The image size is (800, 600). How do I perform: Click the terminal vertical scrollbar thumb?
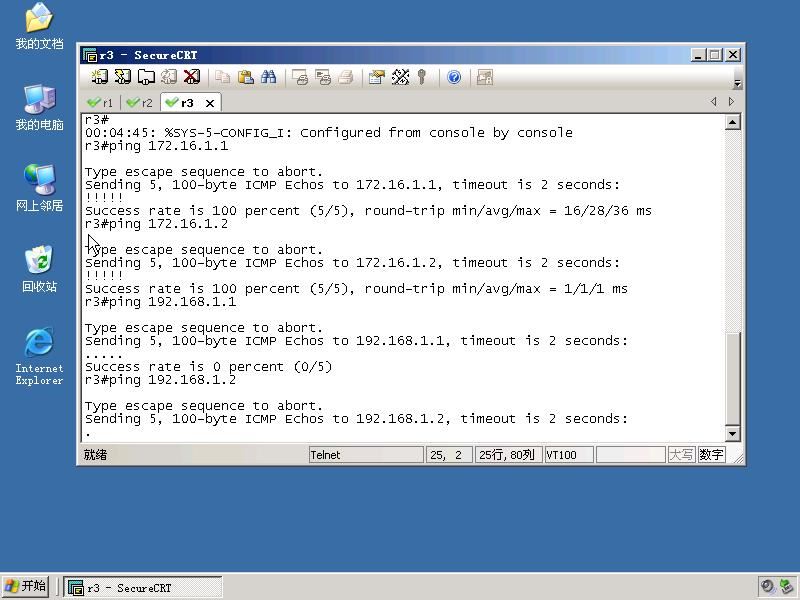point(733,379)
